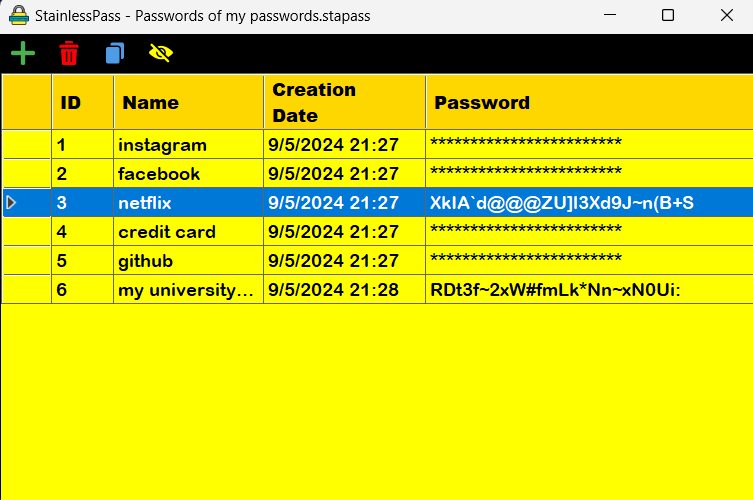Viewport: 753px width, 500px height.
Task: Click ID cell 3 in the netflix row
Action: click(83, 203)
